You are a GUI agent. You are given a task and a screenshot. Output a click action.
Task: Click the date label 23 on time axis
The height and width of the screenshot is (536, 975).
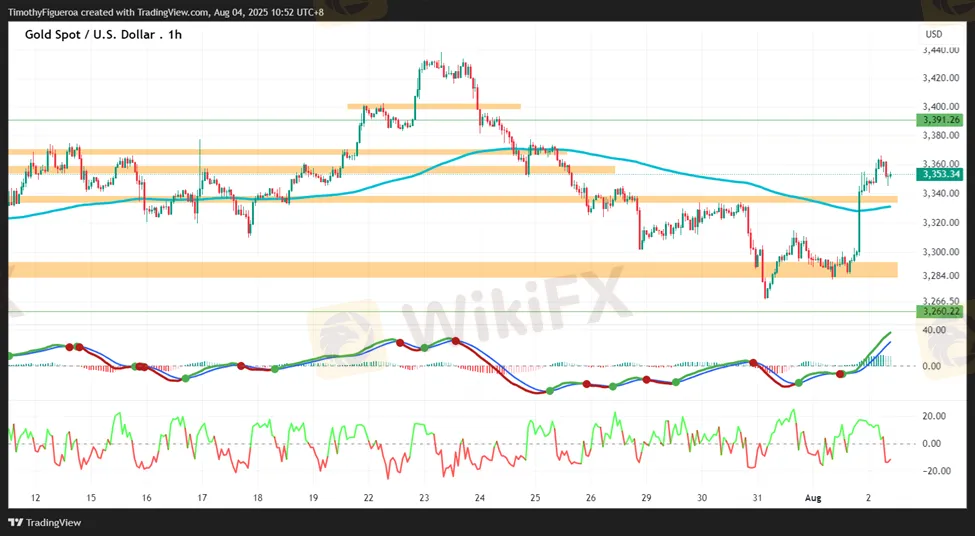(424, 498)
